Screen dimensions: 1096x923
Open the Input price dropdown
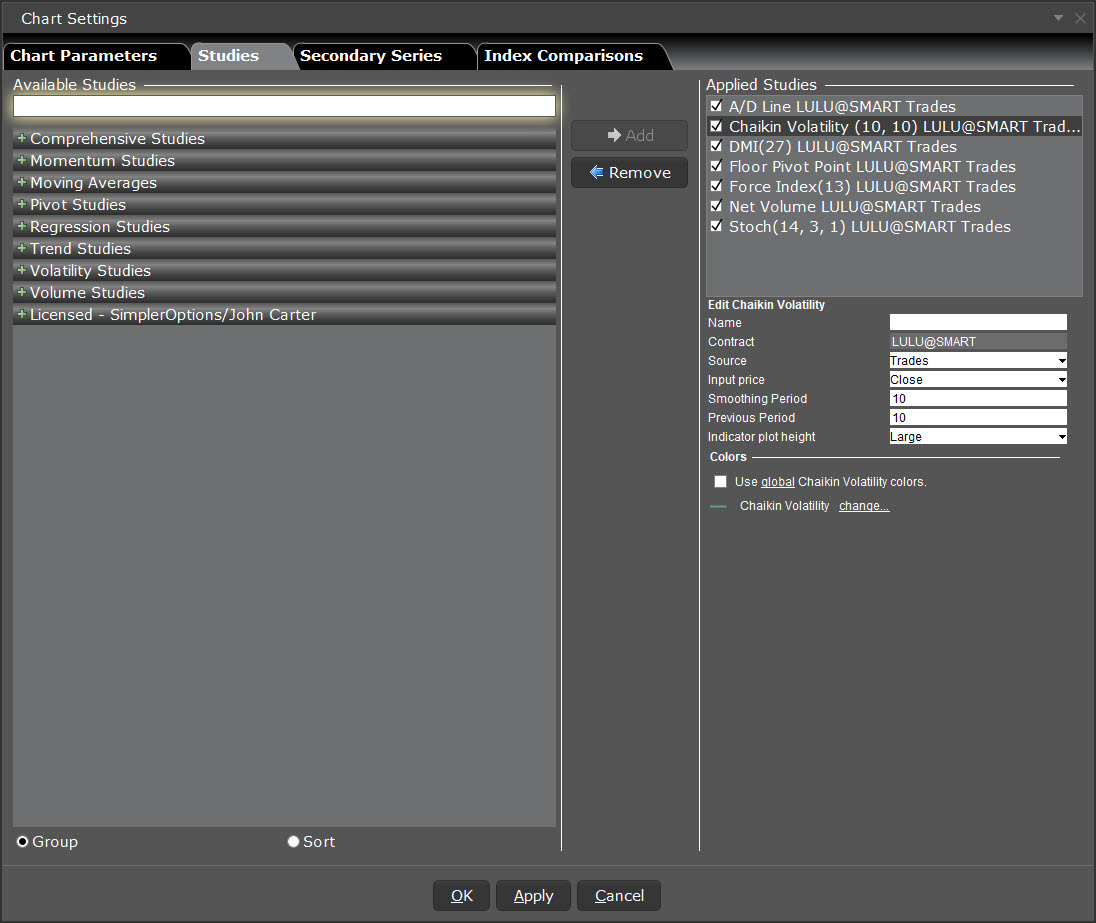(x=977, y=380)
